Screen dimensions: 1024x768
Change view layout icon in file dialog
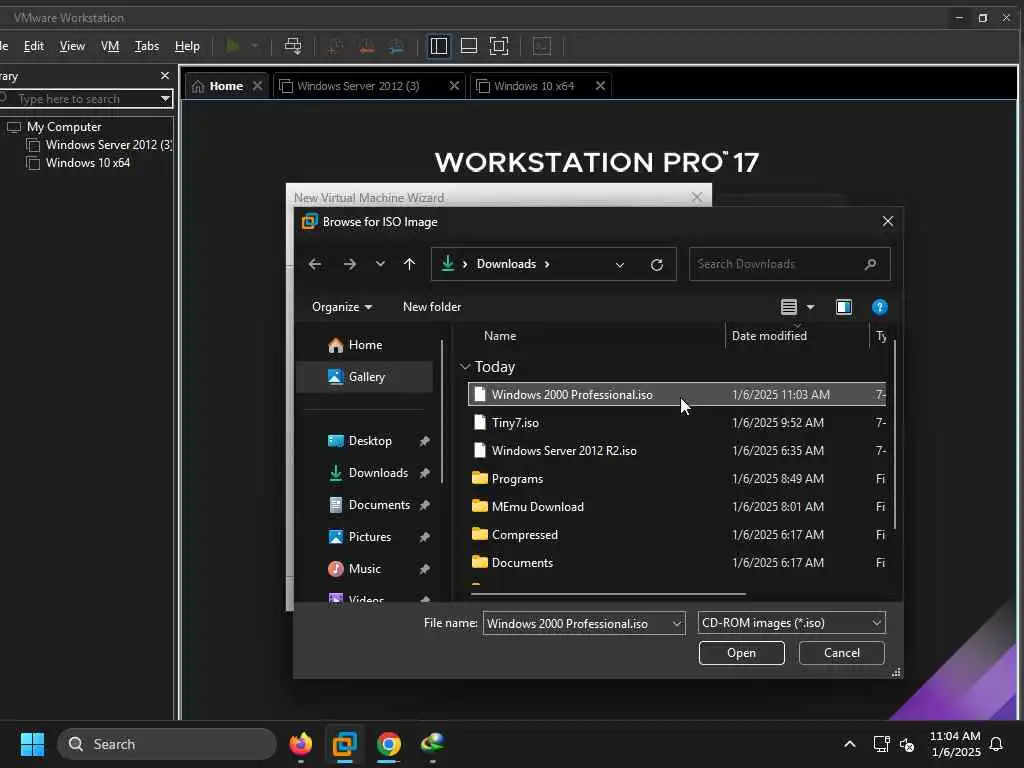click(x=789, y=307)
